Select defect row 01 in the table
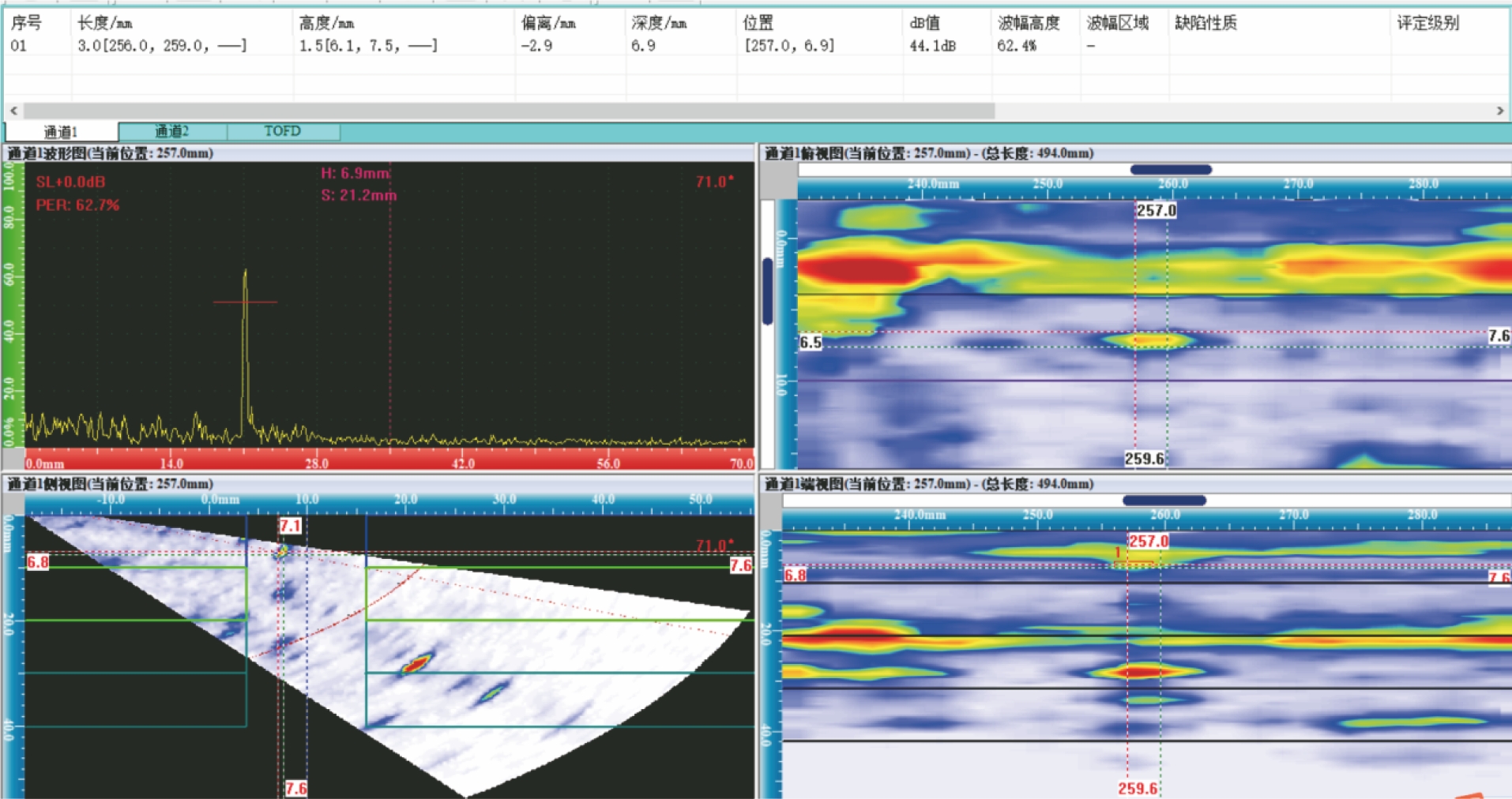 [x=19, y=46]
